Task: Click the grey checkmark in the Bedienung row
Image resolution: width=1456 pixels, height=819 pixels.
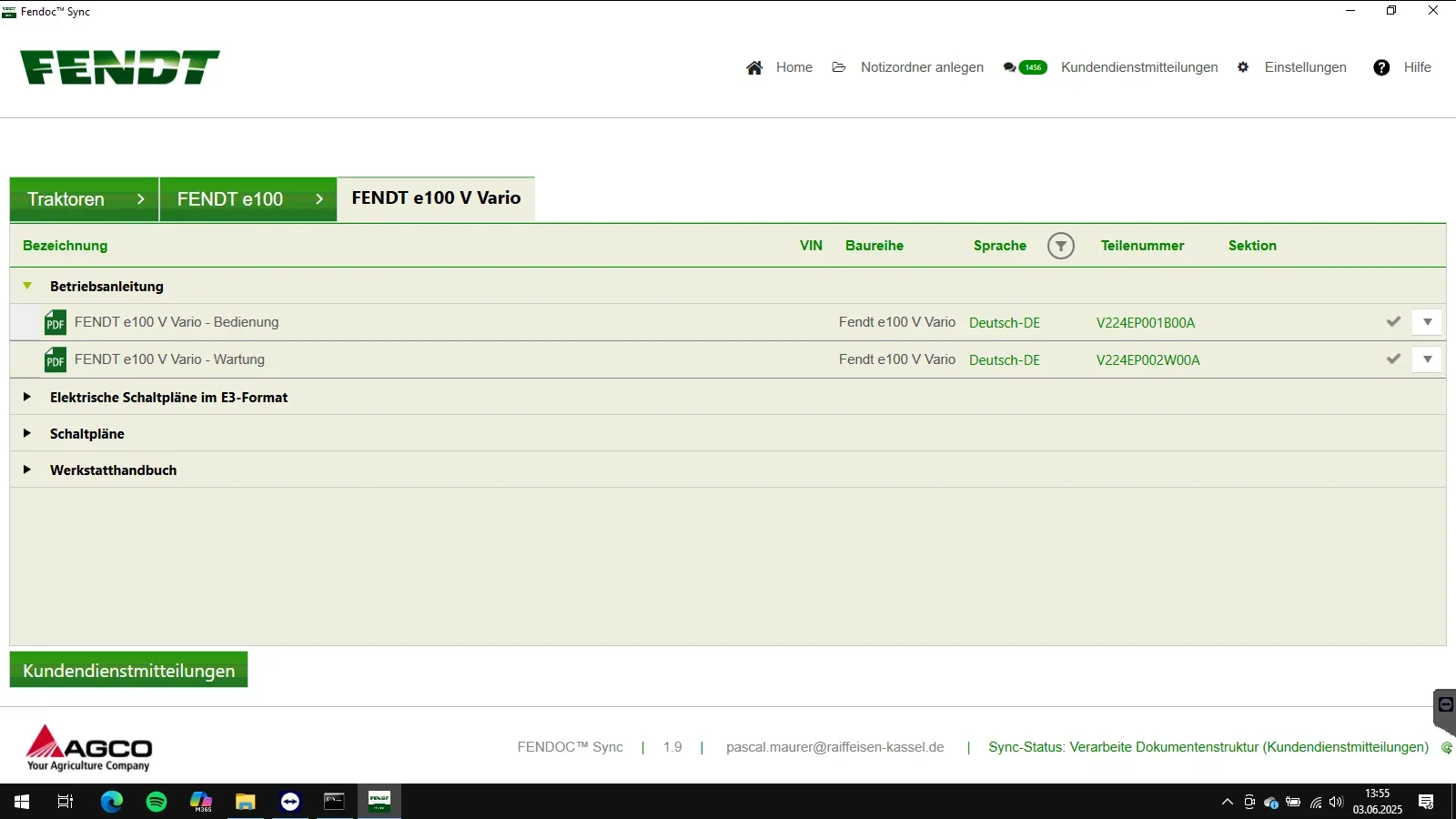Action: [x=1393, y=322]
